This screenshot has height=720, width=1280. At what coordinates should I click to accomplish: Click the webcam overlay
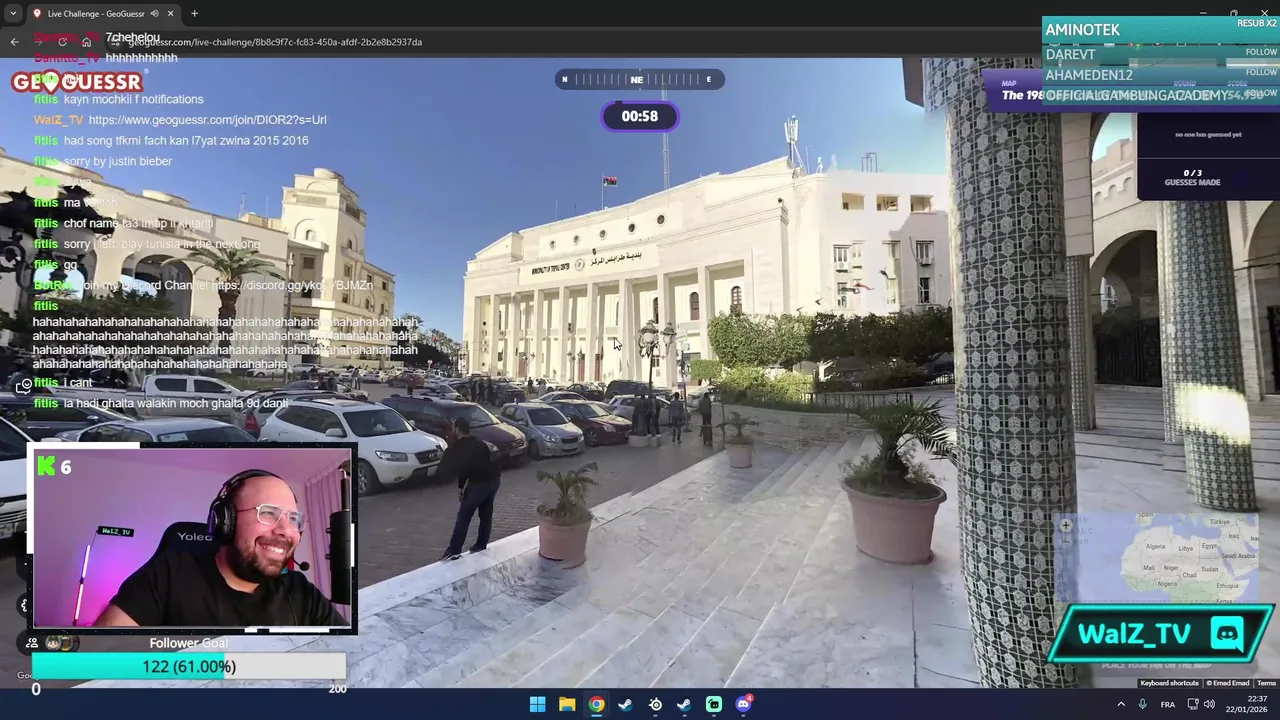(192, 538)
